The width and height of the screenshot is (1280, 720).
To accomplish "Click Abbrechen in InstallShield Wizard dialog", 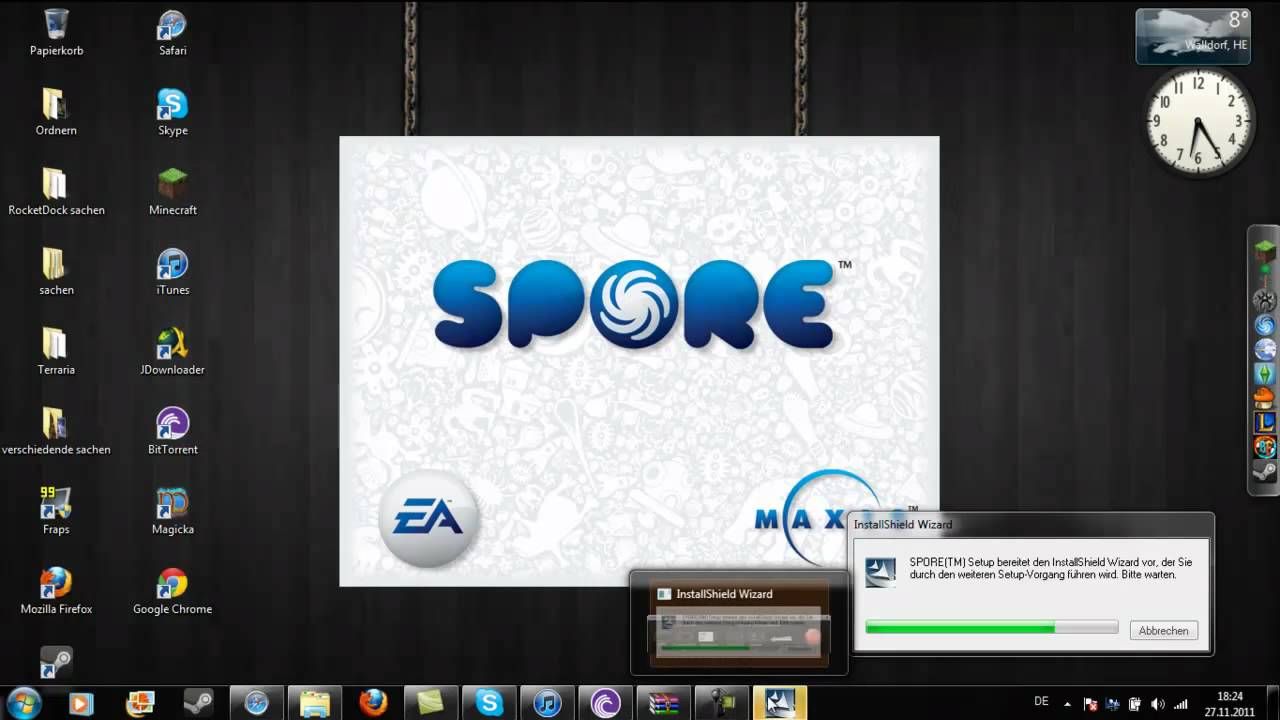I will (1163, 631).
